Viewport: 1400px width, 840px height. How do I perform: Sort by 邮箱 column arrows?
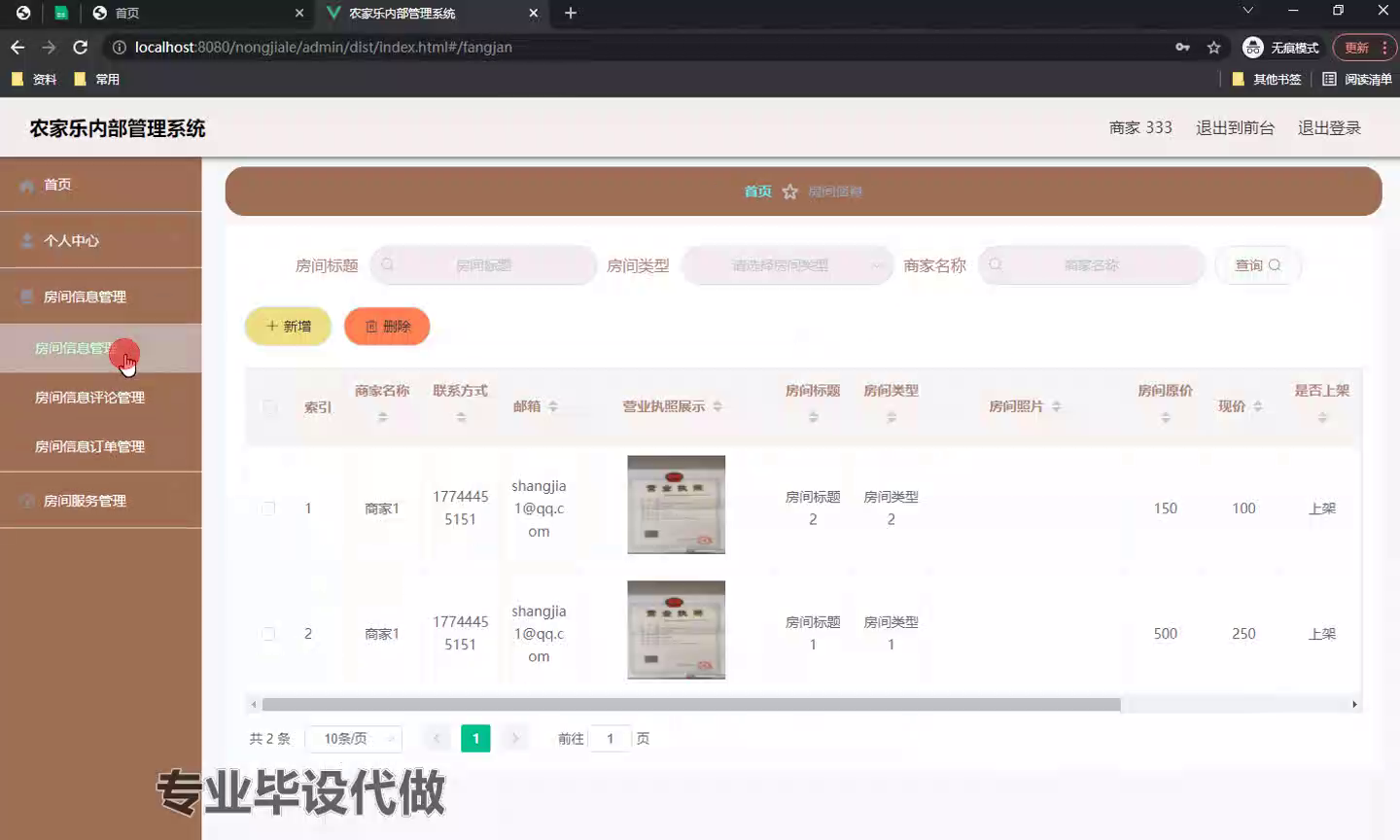(x=552, y=406)
